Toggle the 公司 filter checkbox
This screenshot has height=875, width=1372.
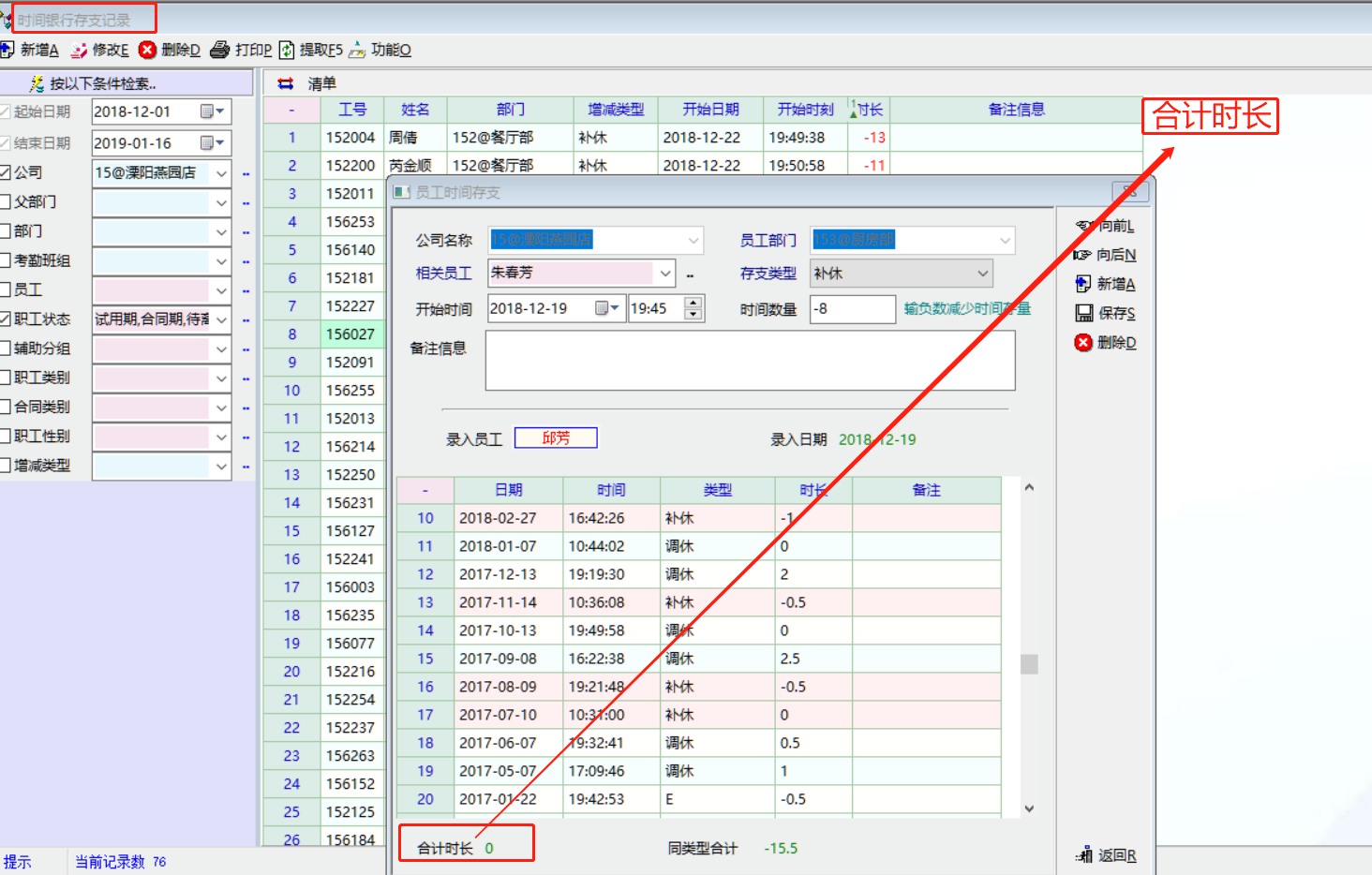(x=6, y=172)
